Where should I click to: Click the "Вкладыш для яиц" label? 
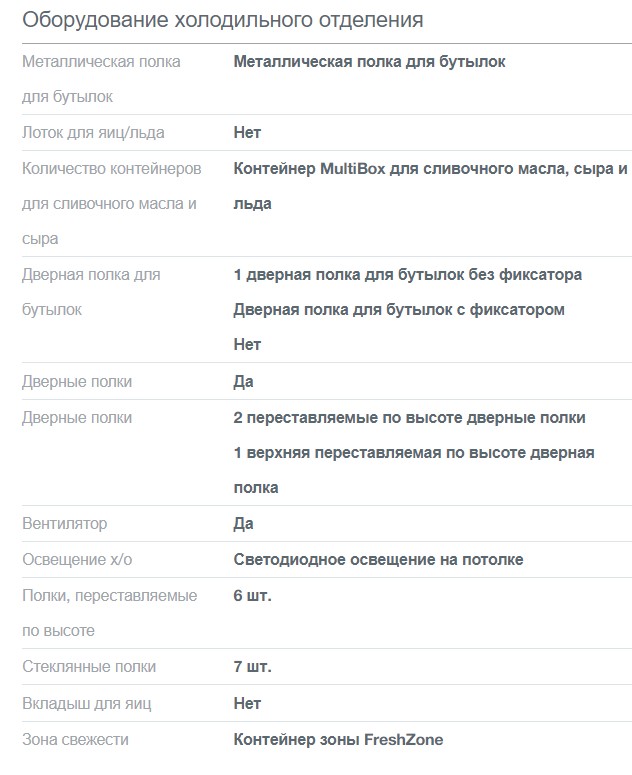(x=86, y=703)
